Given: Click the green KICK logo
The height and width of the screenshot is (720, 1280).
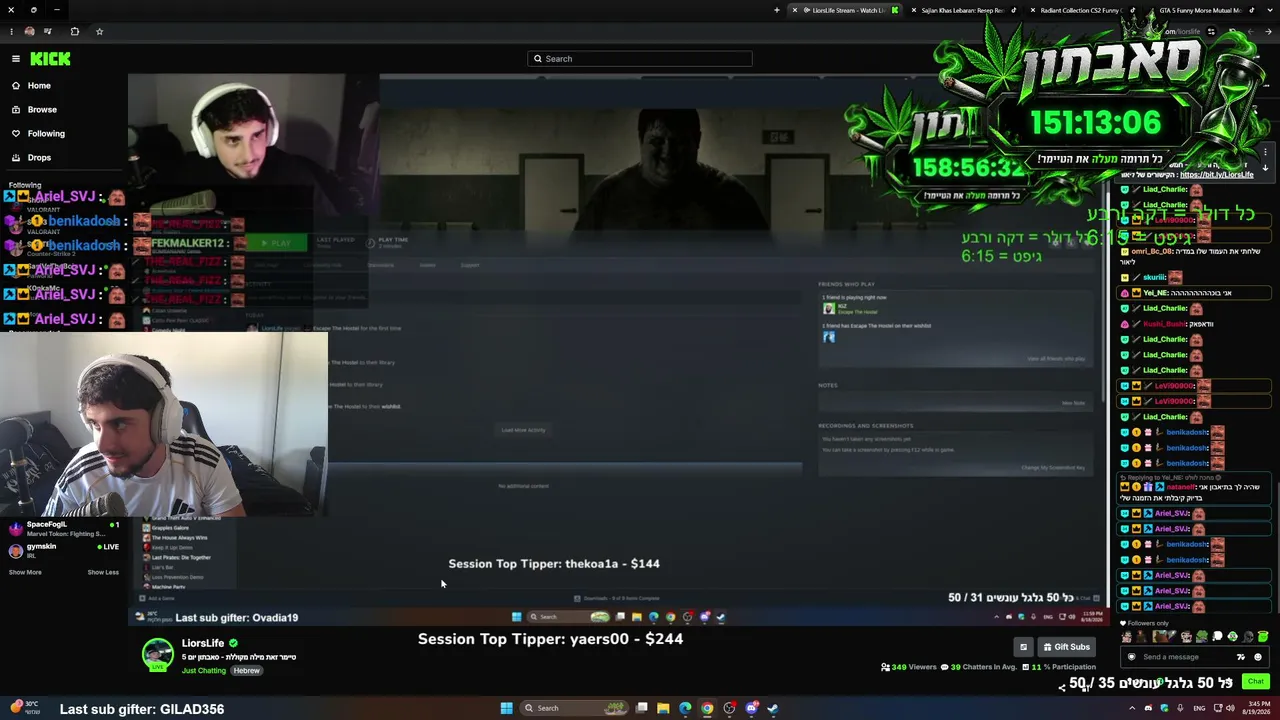Looking at the screenshot, I should (x=50, y=59).
